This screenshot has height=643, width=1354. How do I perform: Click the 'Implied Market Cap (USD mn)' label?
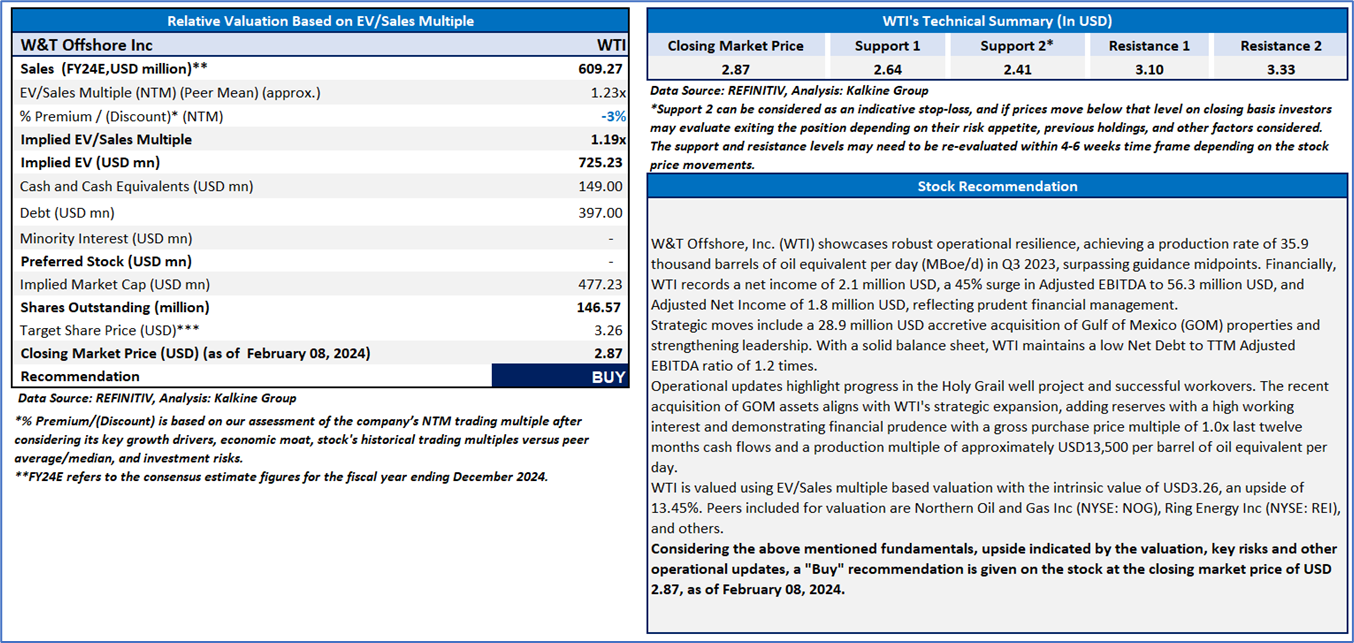115,284
